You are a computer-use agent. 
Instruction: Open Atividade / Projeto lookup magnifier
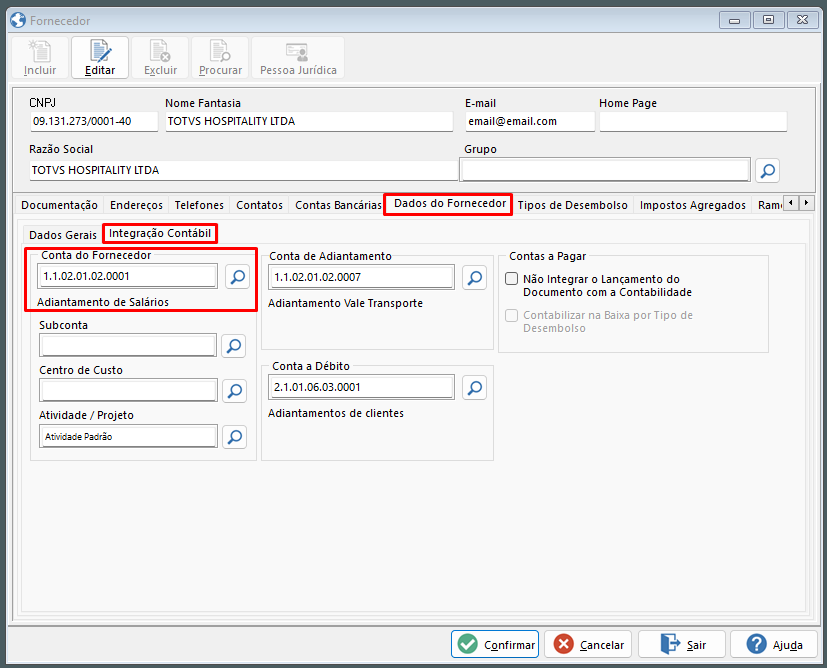tap(235, 437)
